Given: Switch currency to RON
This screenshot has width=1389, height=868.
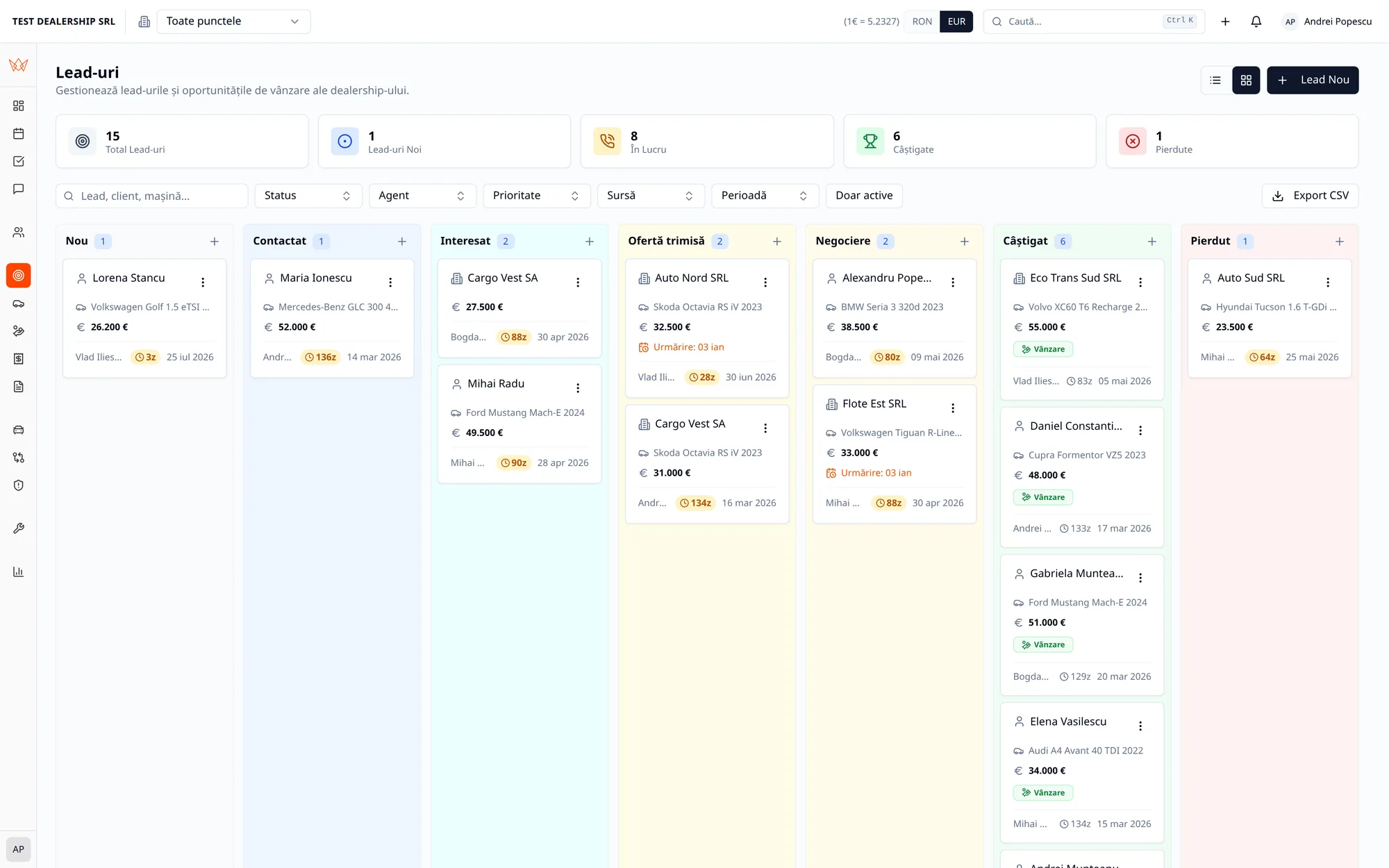Looking at the screenshot, I should pyautogui.click(x=922, y=22).
